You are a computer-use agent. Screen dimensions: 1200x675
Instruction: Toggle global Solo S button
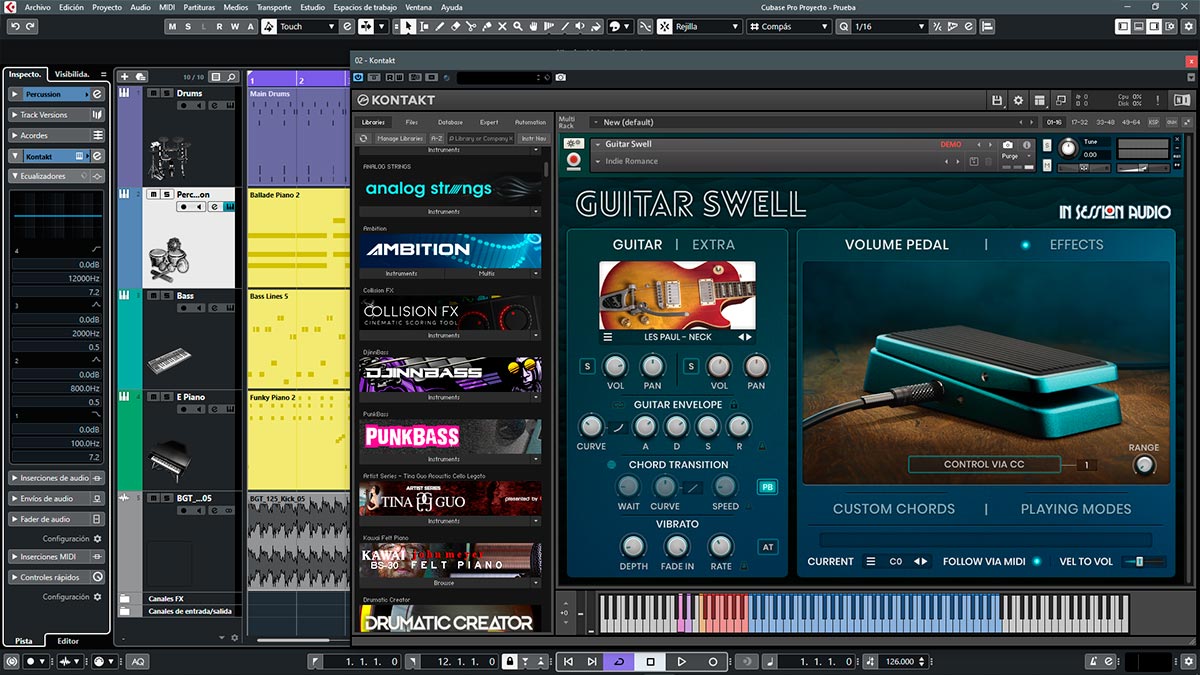coord(188,26)
